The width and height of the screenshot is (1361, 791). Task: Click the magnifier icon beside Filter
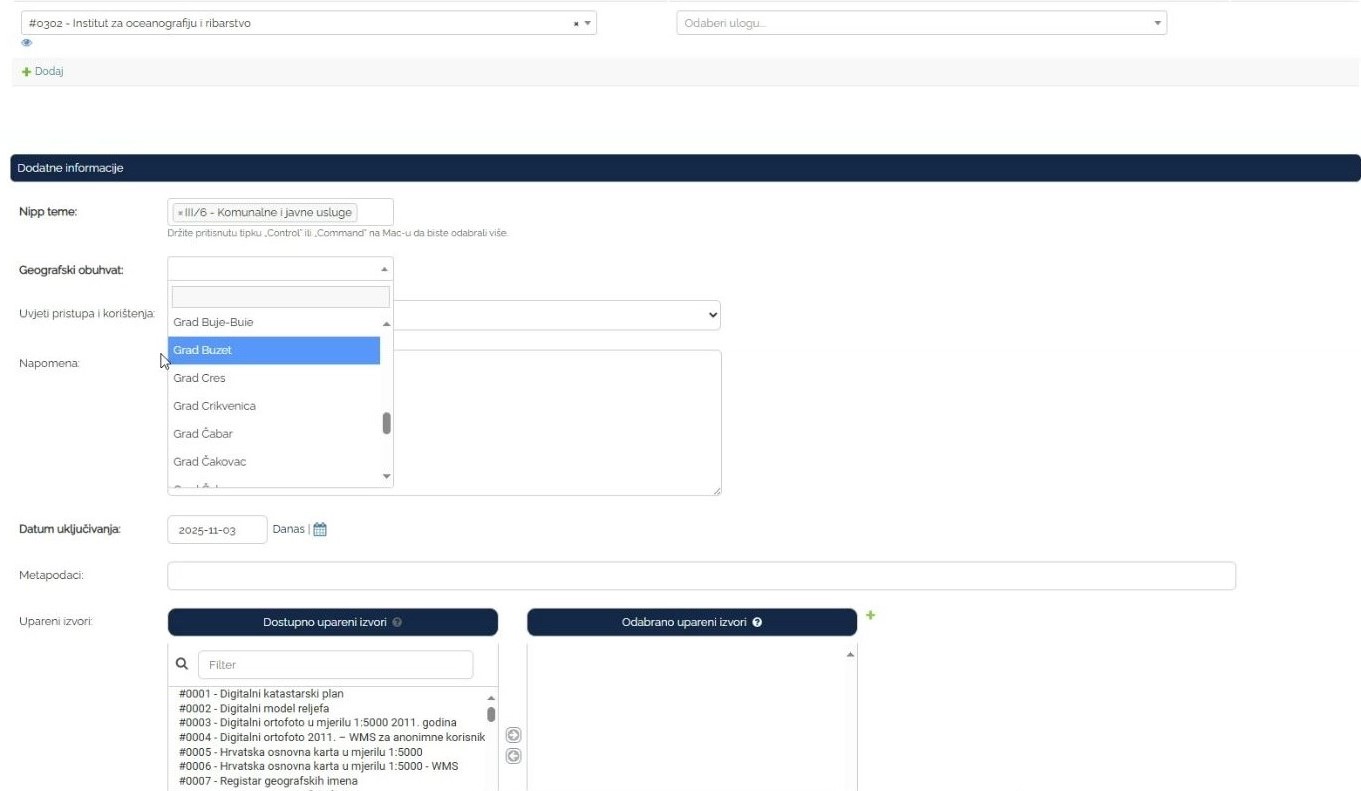182,664
